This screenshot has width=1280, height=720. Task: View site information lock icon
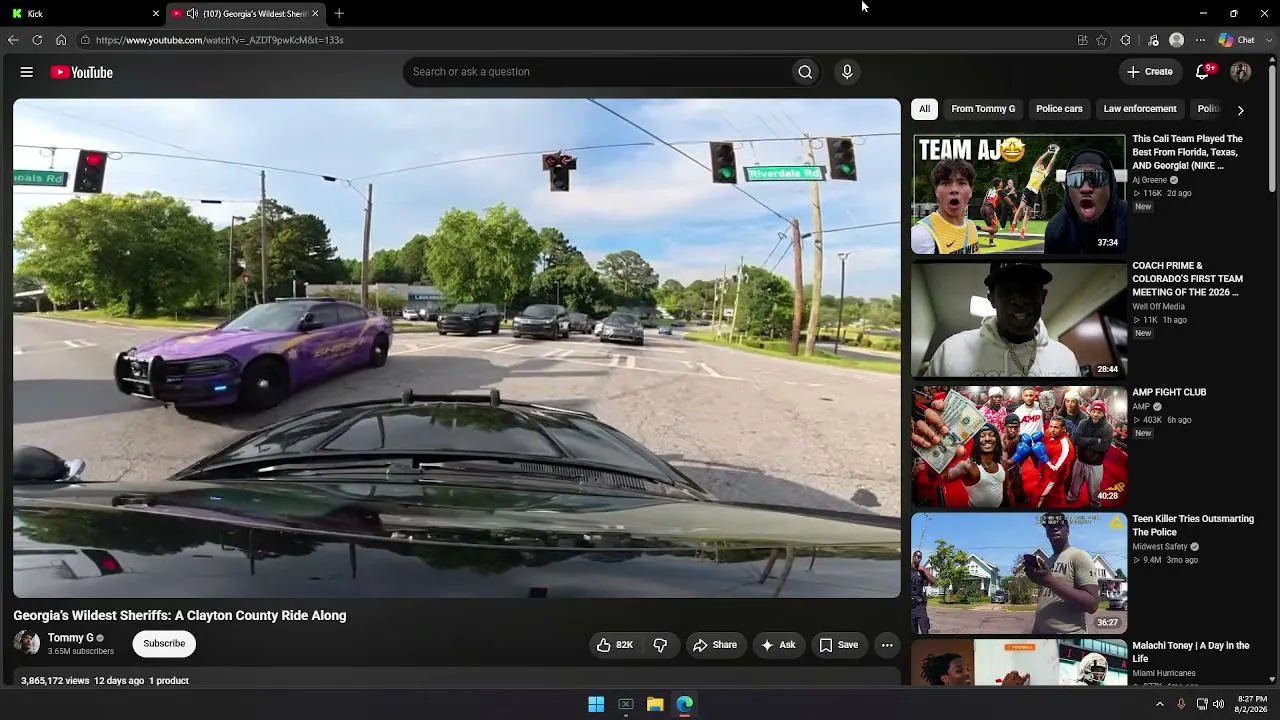(86, 40)
